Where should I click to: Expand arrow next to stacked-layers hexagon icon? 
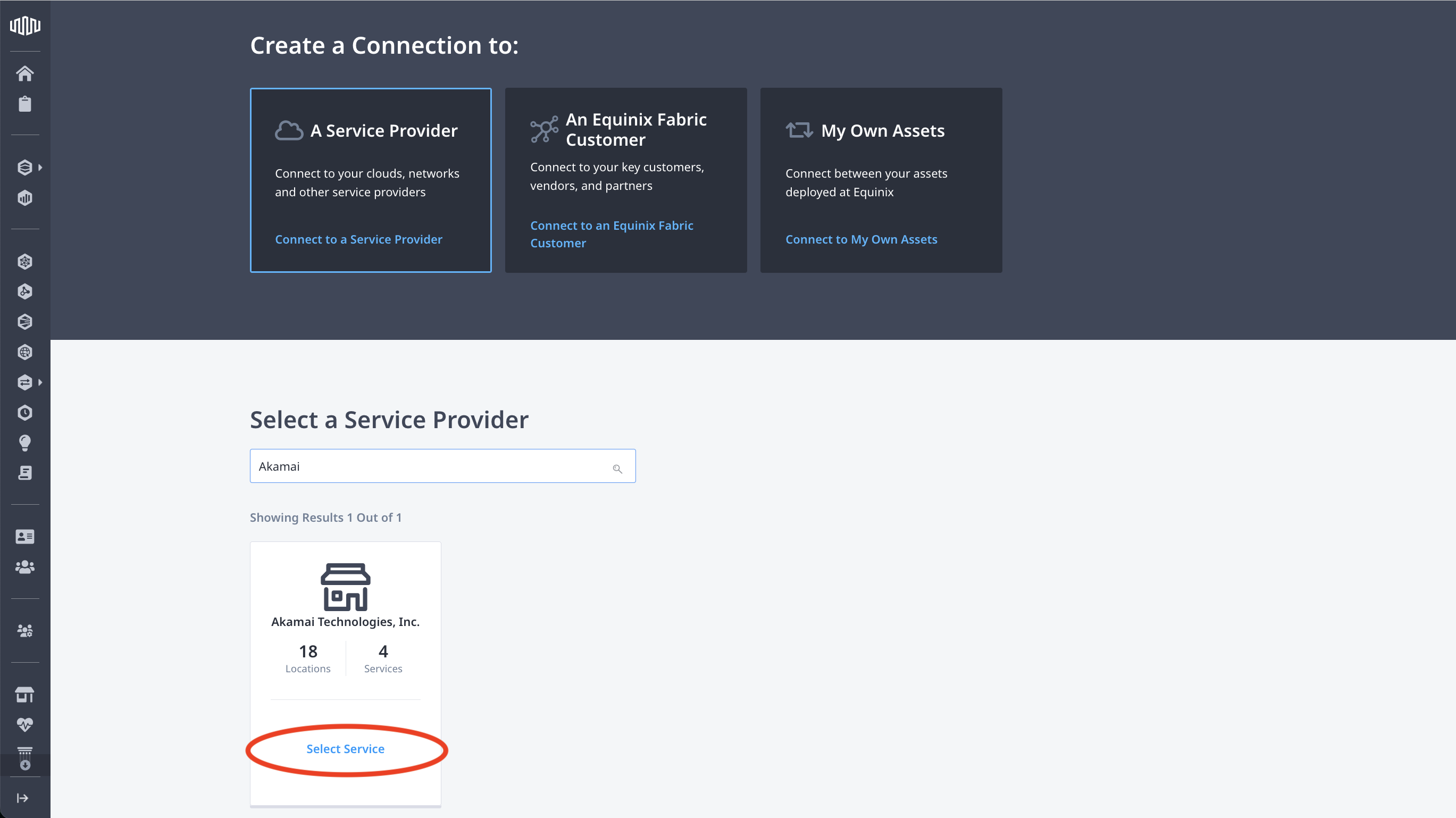coord(40,168)
